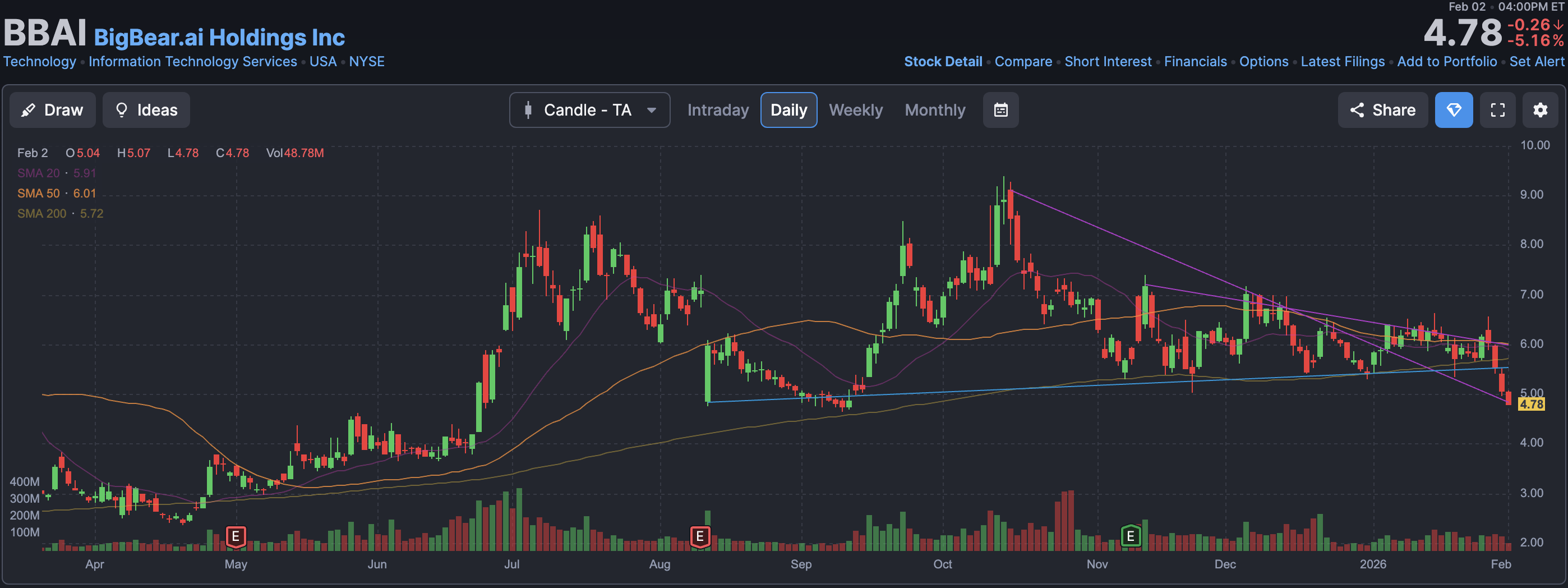Click the O 5.04 open value
The image size is (1568, 588).
pos(83,153)
